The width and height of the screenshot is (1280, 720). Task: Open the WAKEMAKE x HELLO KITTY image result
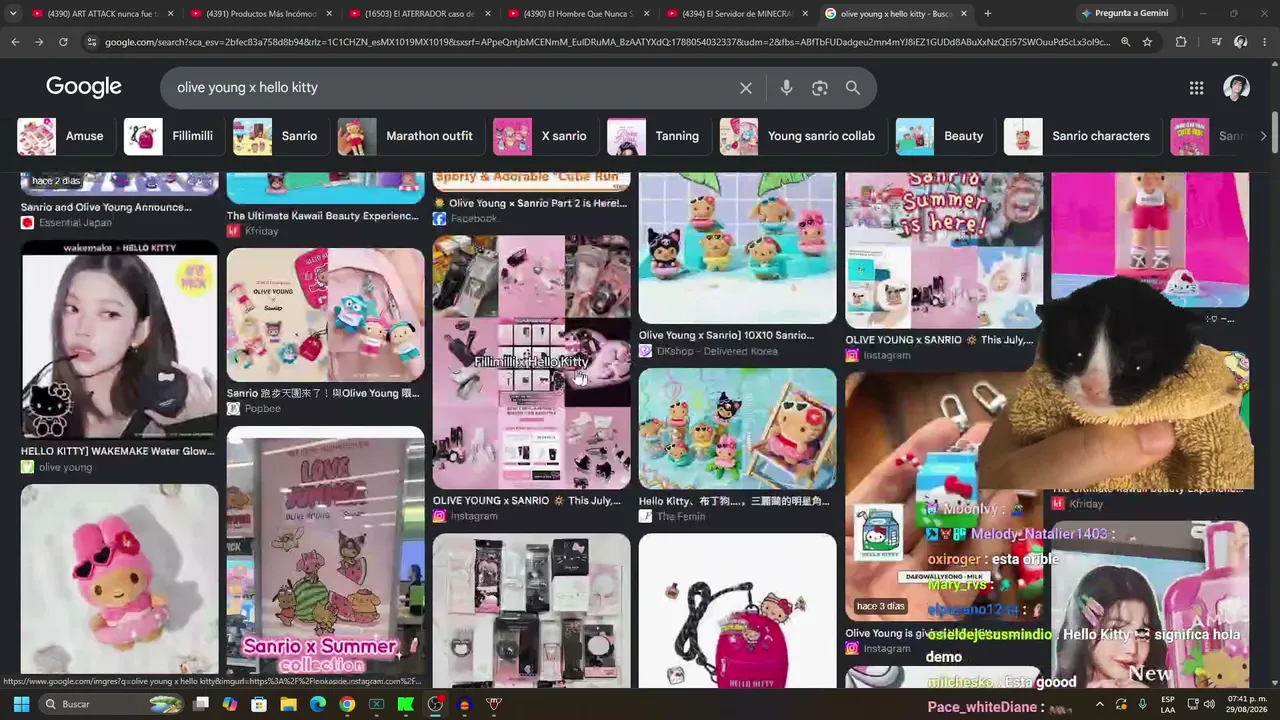[x=119, y=340]
